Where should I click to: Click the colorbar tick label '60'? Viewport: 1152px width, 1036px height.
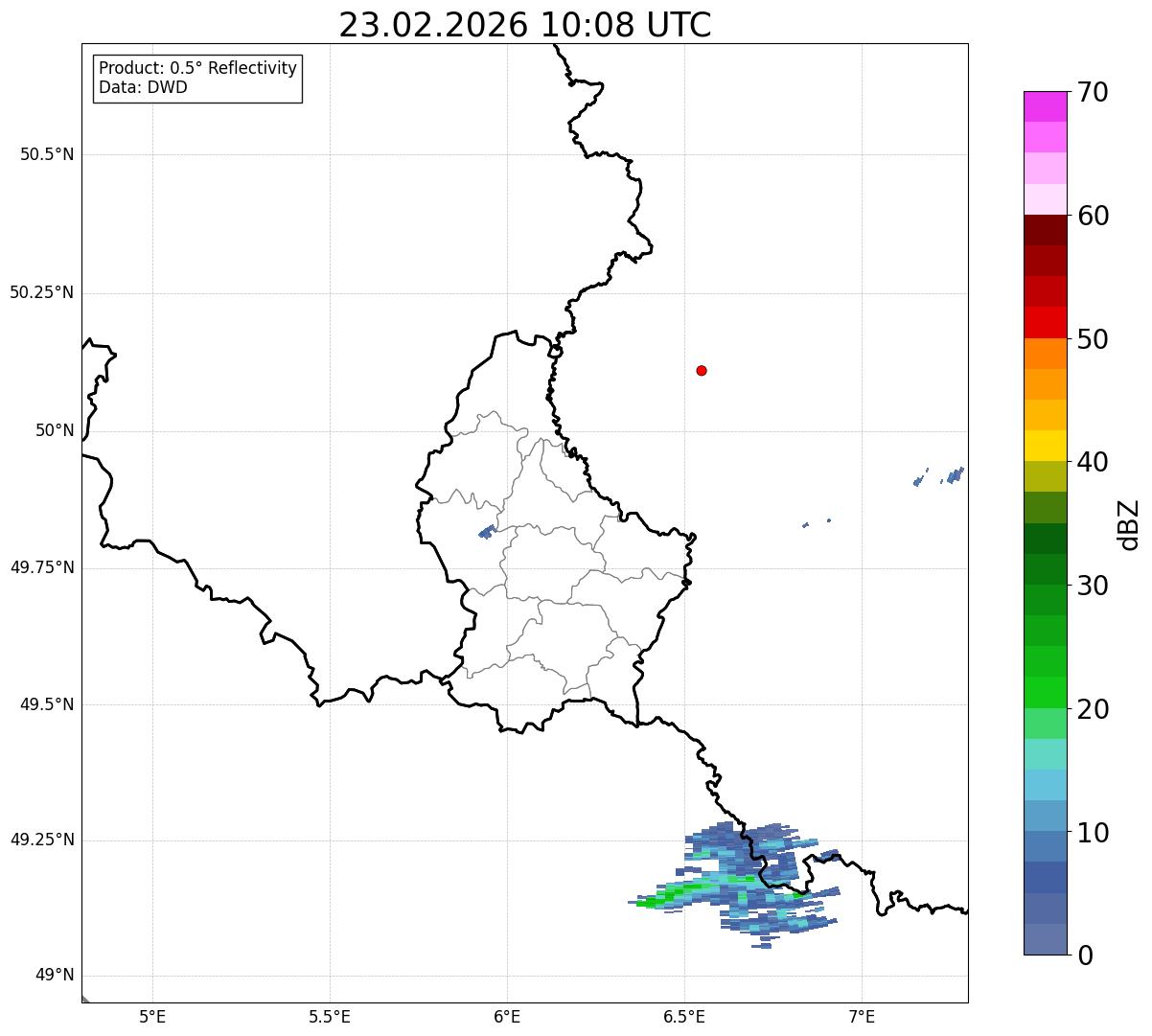pos(1093,216)
